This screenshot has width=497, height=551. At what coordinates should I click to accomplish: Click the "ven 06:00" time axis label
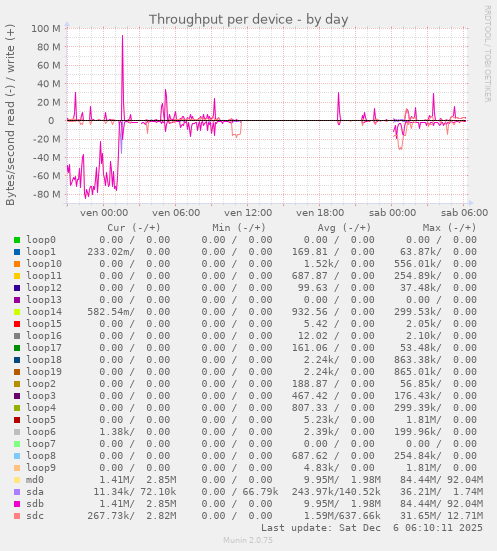pyautogui.click(x=176, y=213)
